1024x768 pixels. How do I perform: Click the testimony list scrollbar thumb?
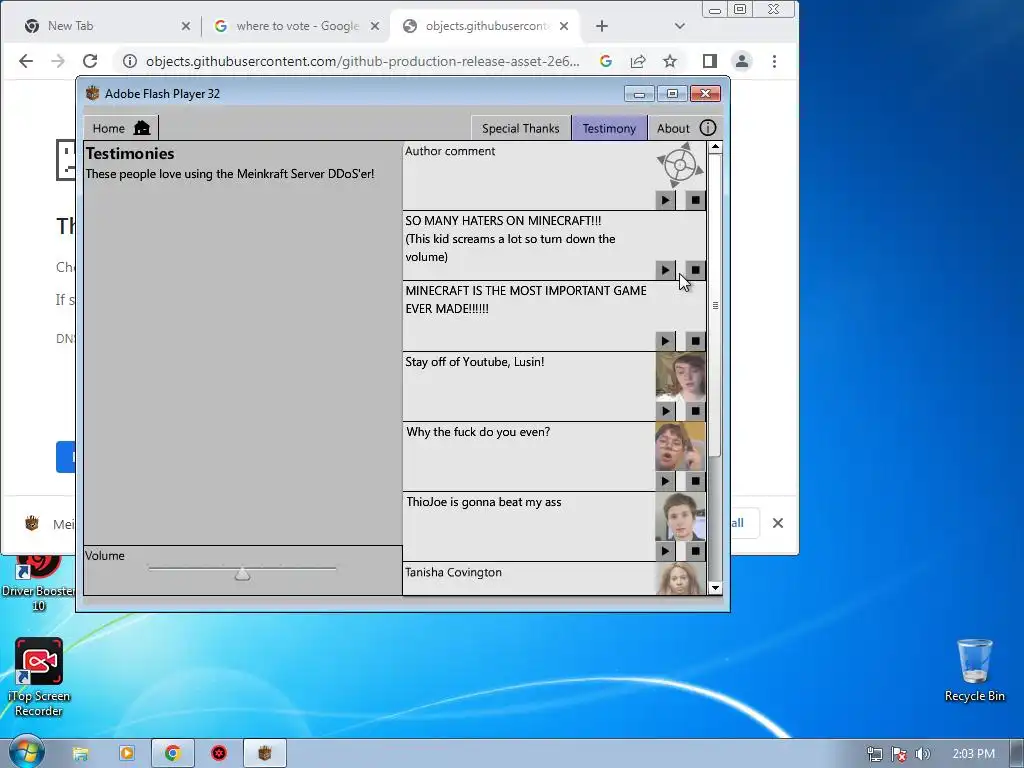point(715,305)
